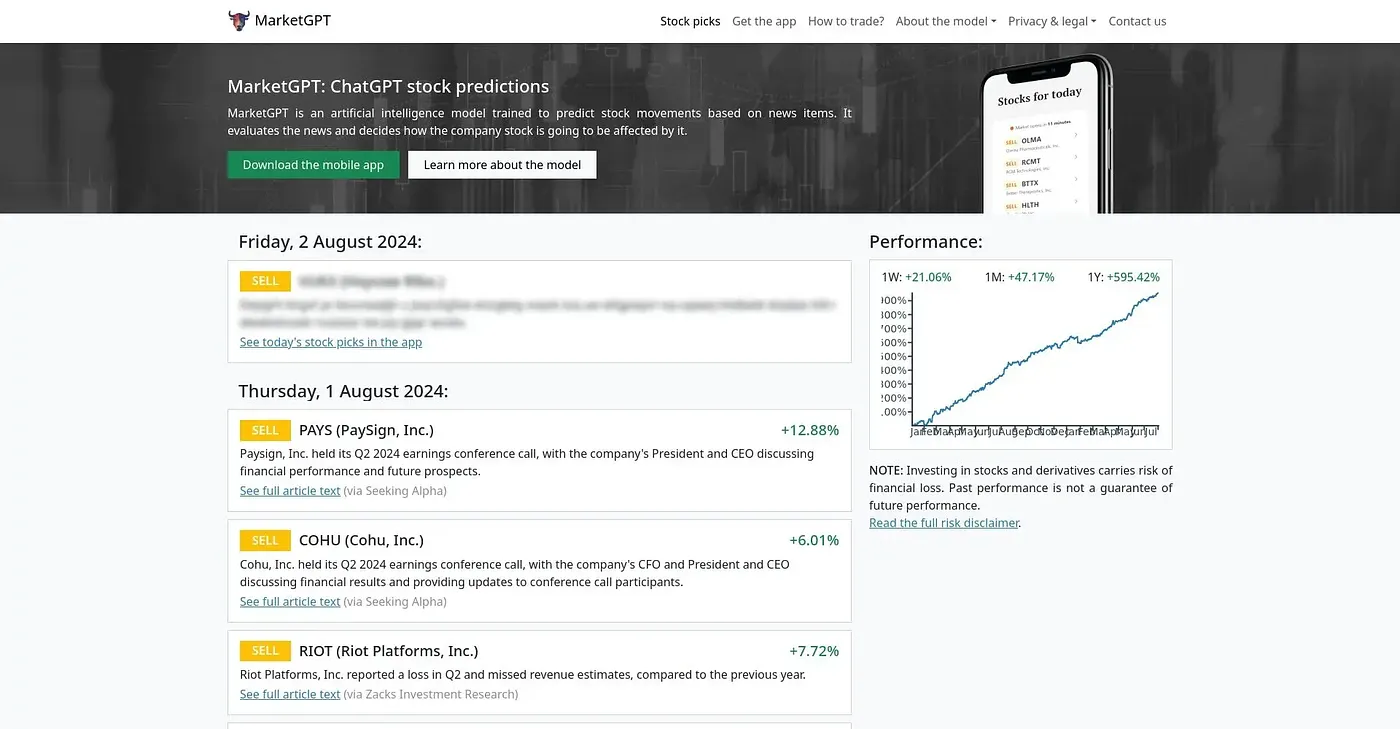The width and height of the screenshot is (1400, 729).
Task: Follow See today's stock picks in the app
Action: click(x=331, y=342)
